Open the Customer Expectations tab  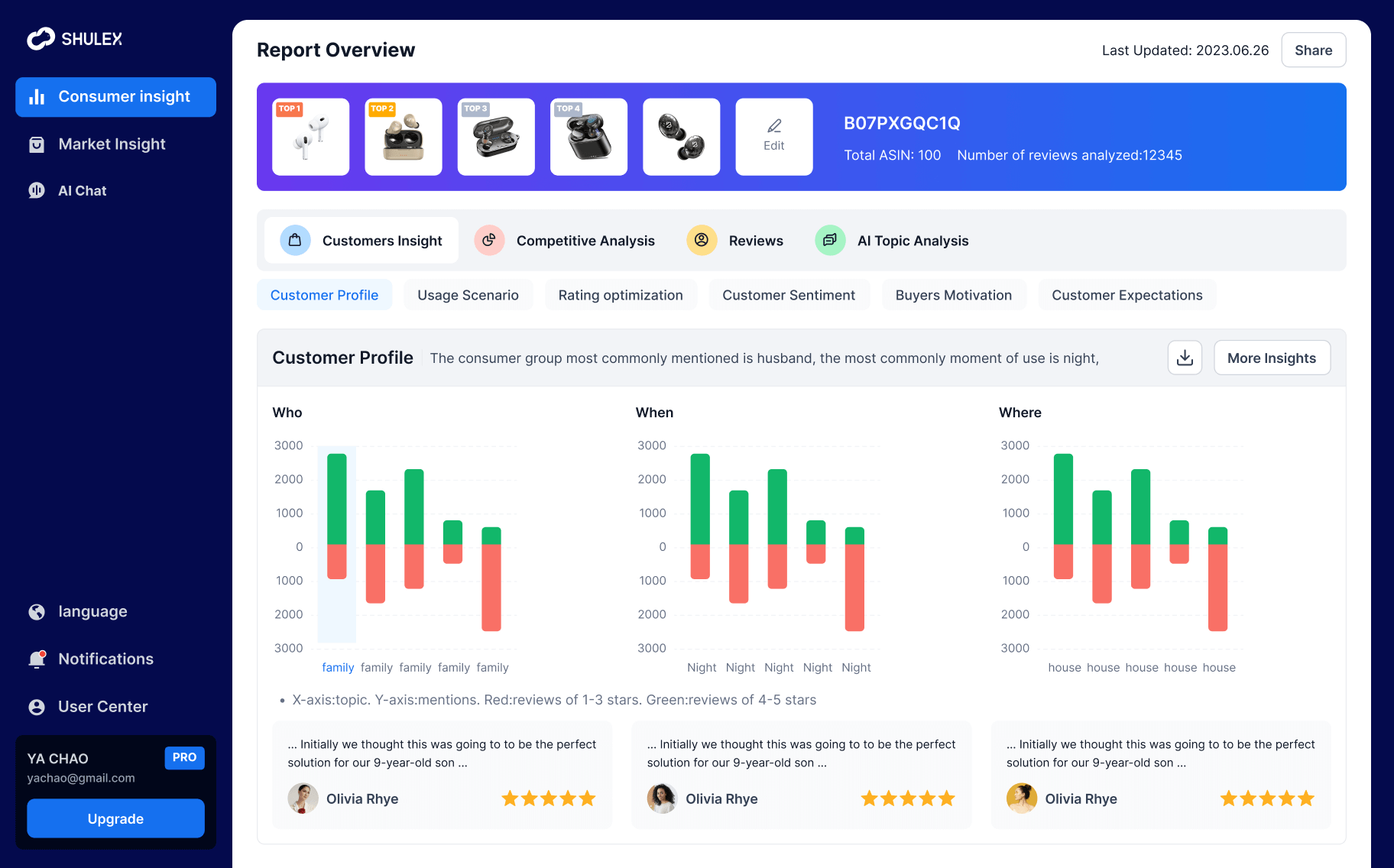pos(1127,295)
